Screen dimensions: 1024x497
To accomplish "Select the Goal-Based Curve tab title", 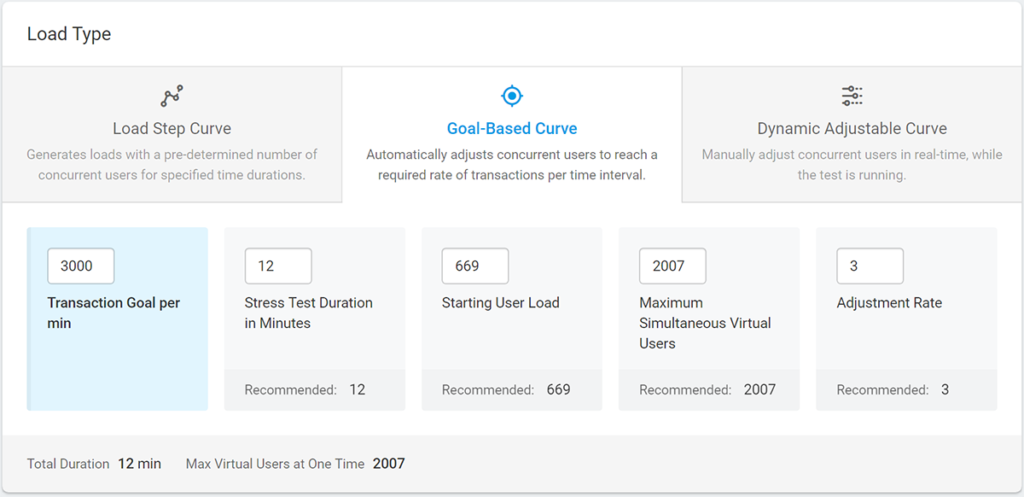I will click(511, 129).
